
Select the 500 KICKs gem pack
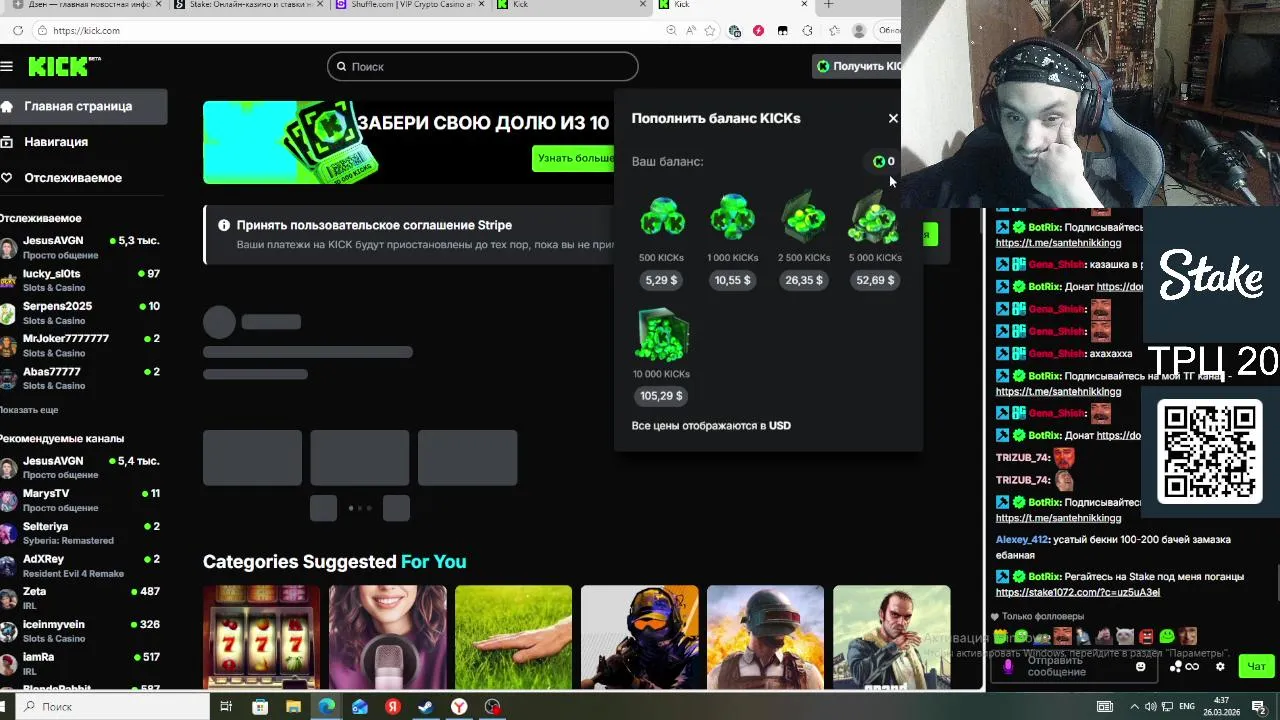pyautogui.click(x=661, y=217)
